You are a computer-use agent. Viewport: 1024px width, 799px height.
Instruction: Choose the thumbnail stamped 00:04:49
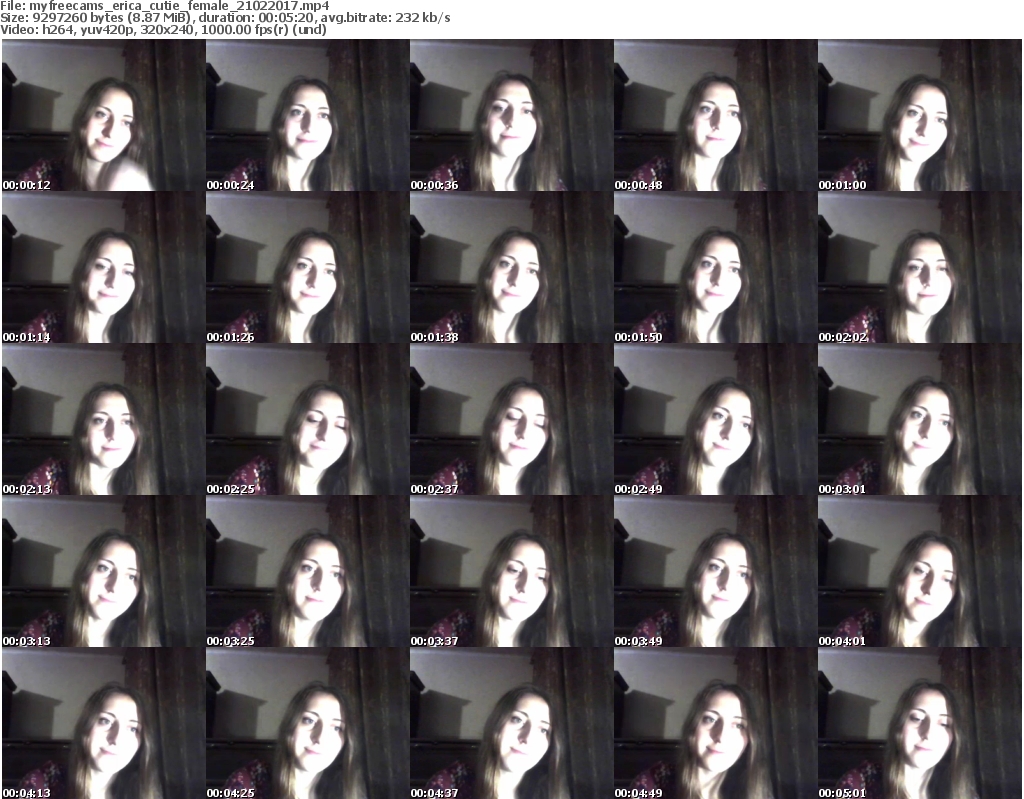[x=715, y=723]
